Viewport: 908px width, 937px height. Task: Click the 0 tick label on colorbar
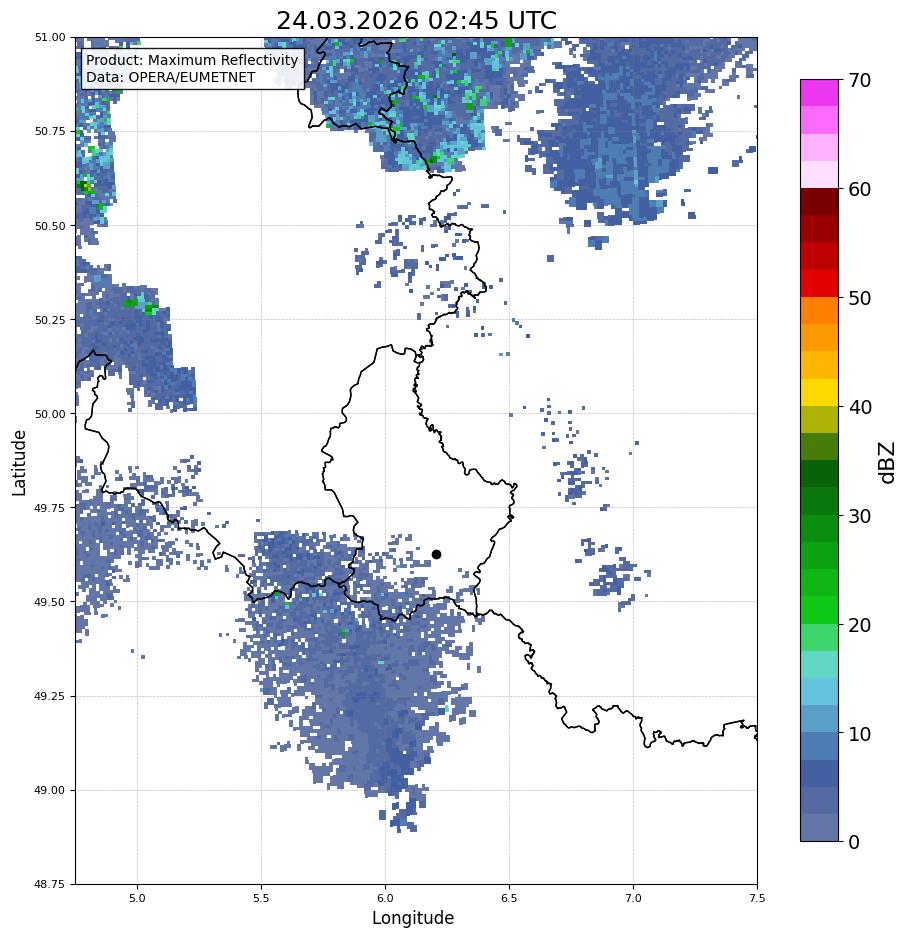(x=854, y=842)
